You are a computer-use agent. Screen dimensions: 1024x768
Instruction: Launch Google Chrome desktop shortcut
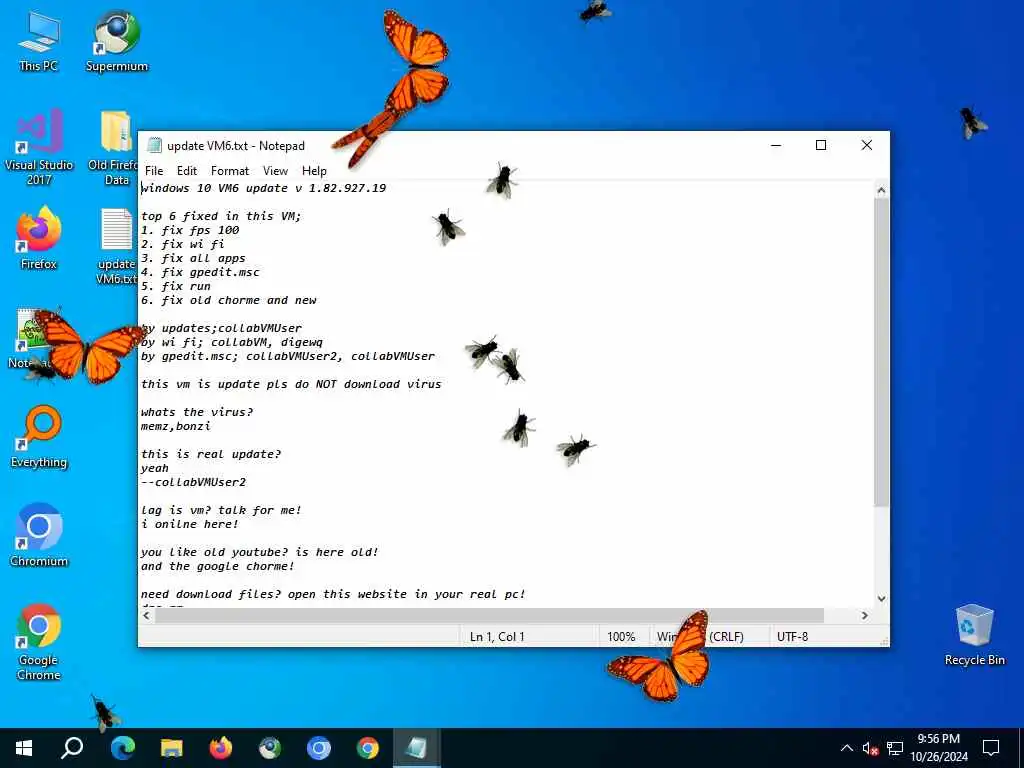39,643
